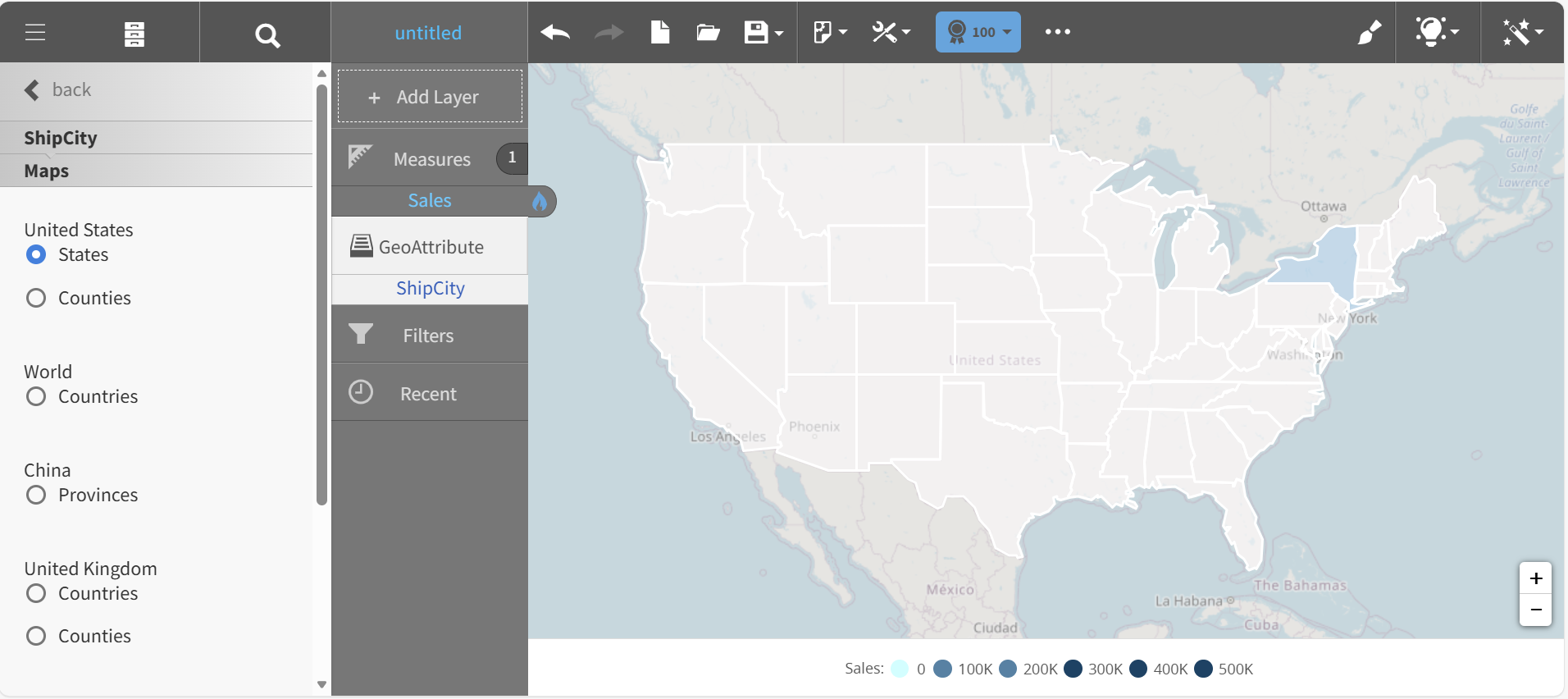This screenshot has width=1568, height=699.
Task: Open the GeoAttribute section
Action: click(430, 246)
